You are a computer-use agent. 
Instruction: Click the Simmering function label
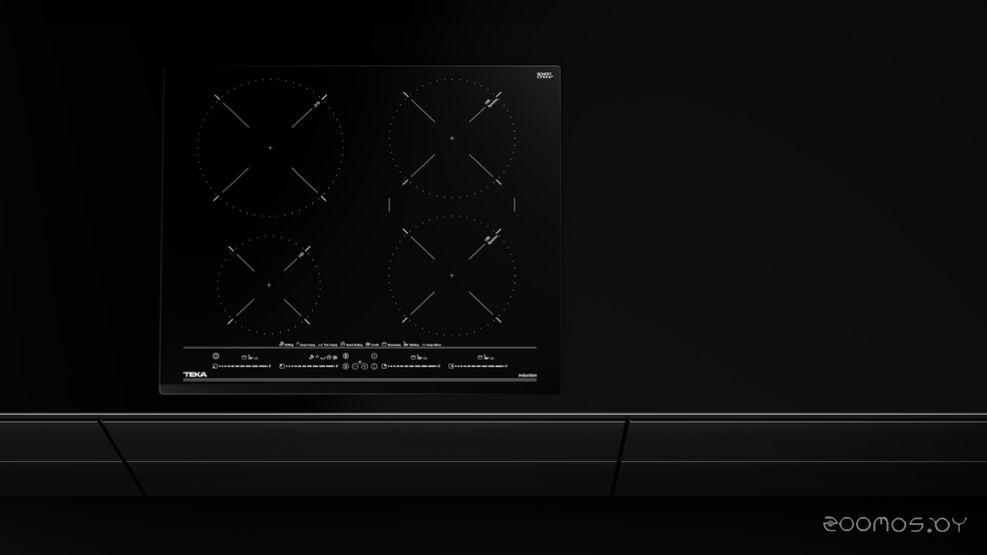pos(392,345)
